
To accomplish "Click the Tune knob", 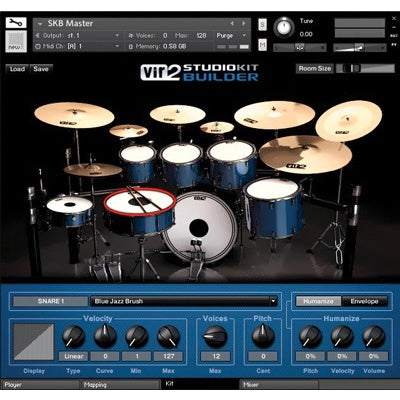I will 284,27.
